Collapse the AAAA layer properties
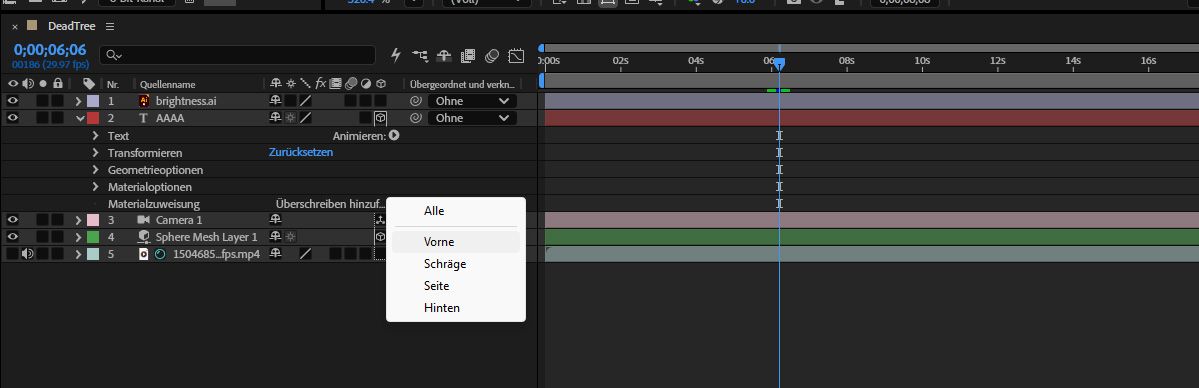The height and width of the screenshot is (388, 1199). tap(80, 118)
